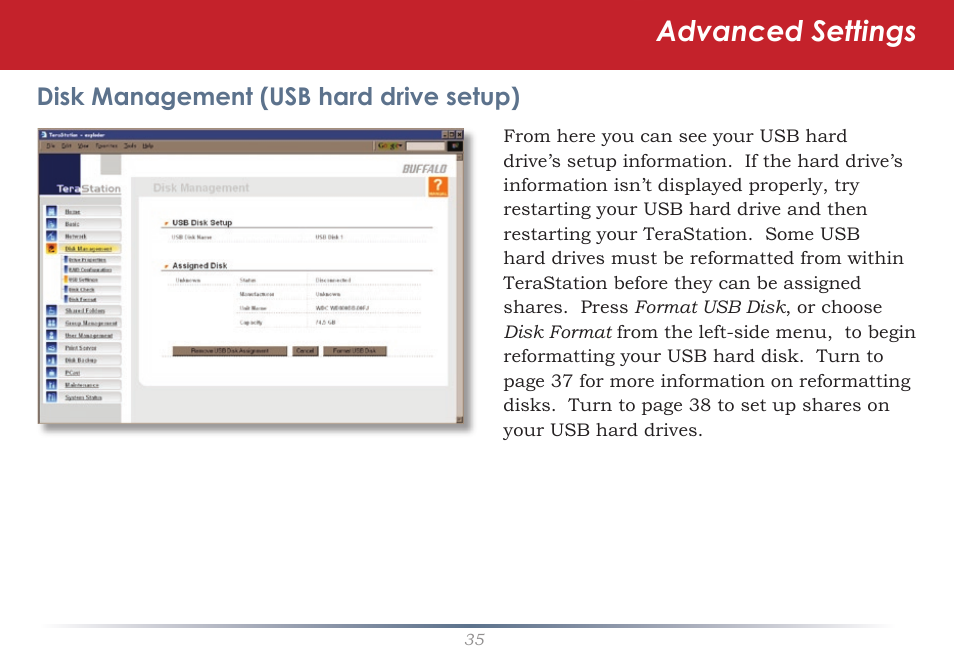
Task: Minimize the TeraStation browser window
Action: click(445, 135)
